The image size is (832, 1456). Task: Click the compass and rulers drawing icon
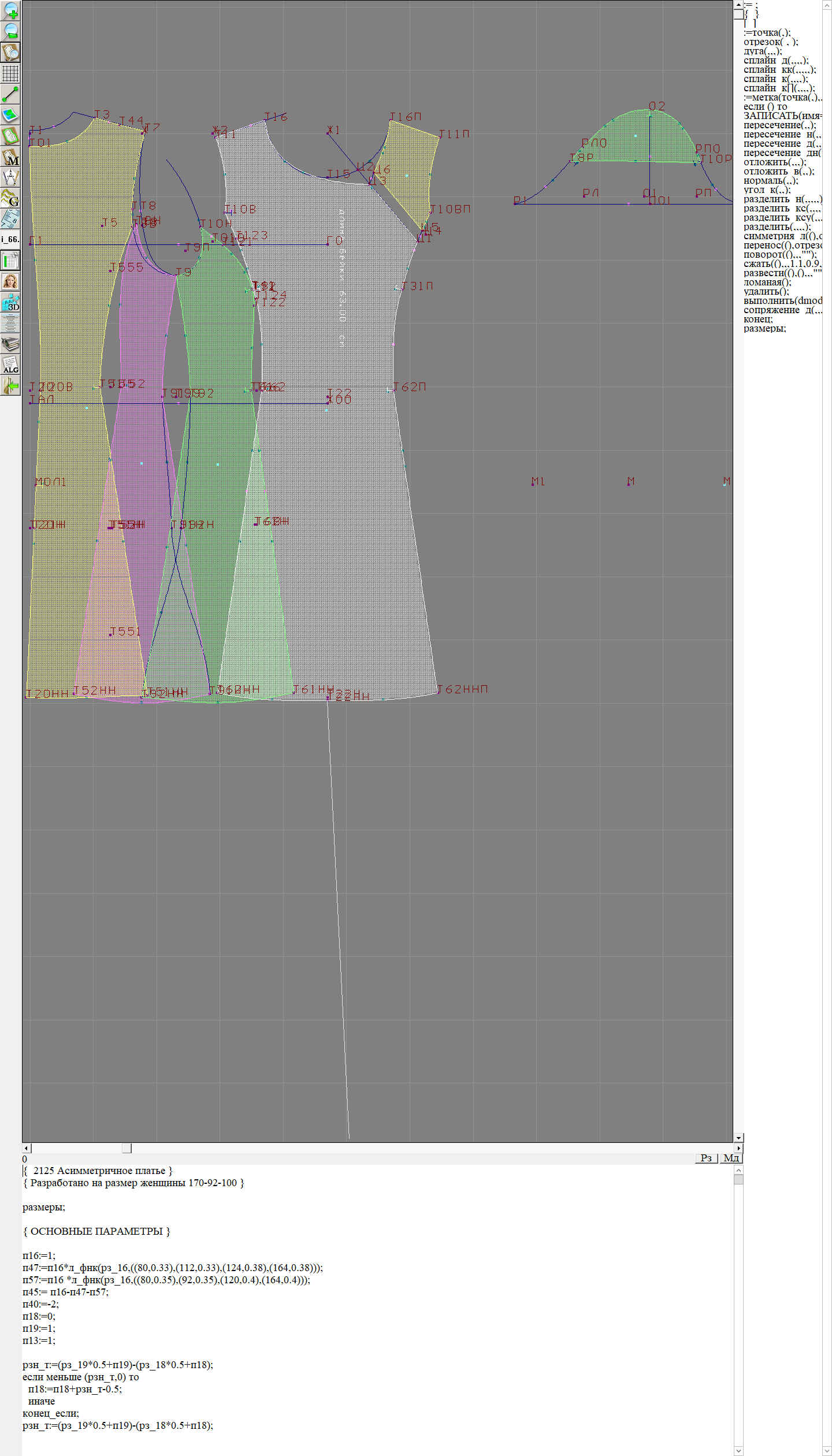(10, 177)
